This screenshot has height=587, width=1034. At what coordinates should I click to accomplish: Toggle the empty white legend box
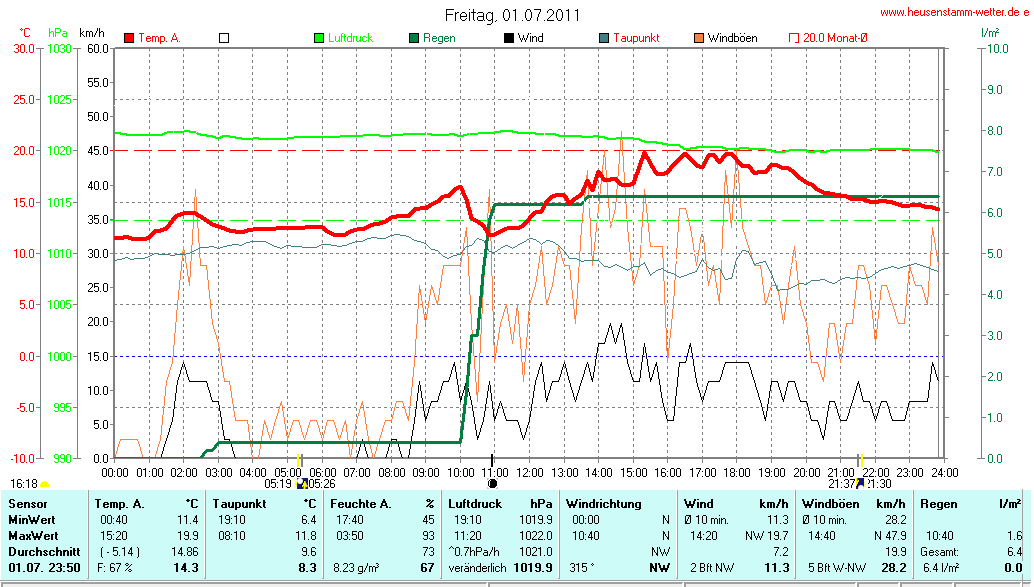pyautogui.click(x=224, y=38)
